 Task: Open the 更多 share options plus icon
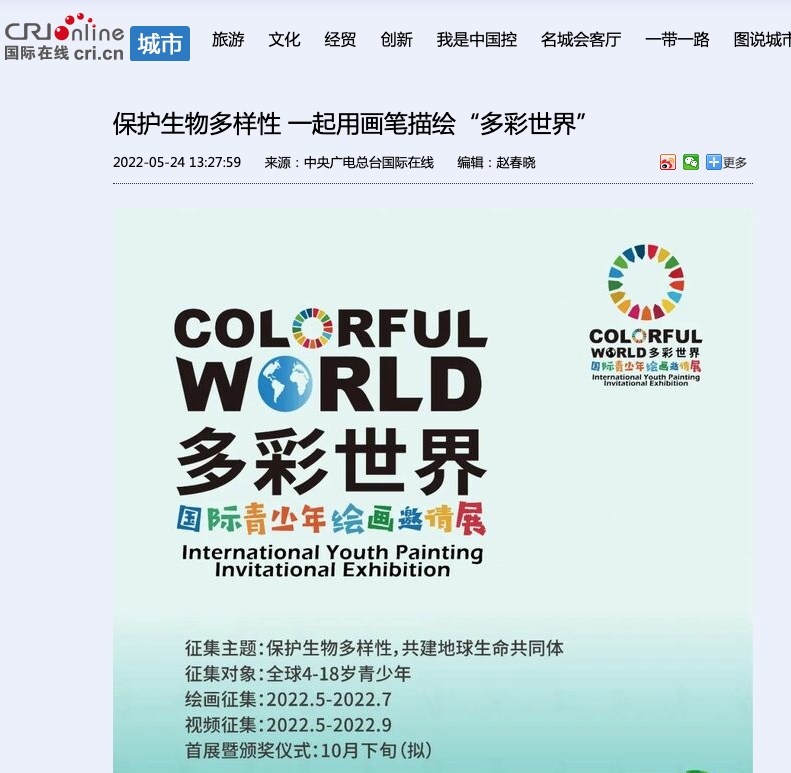(713, 162)
